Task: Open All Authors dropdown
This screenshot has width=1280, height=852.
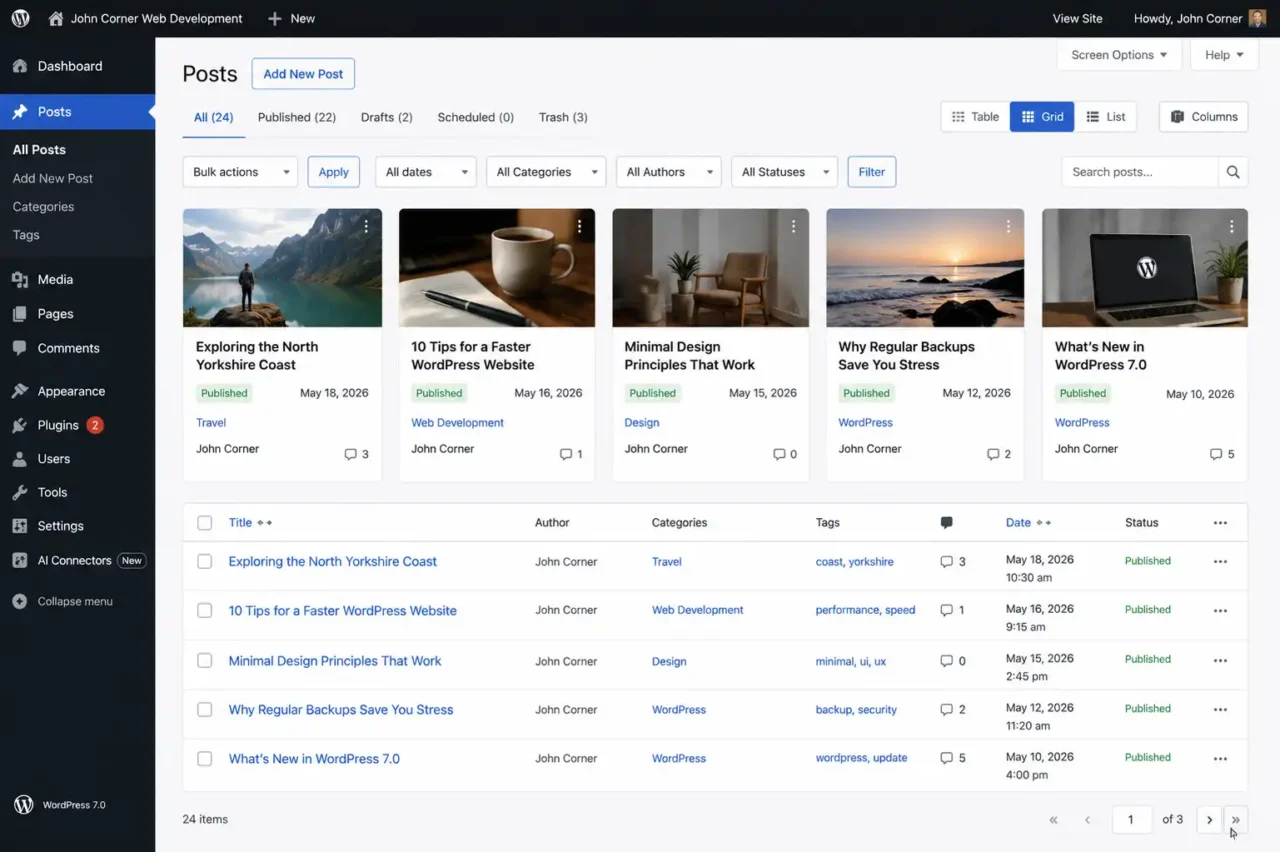Action: 668,172
